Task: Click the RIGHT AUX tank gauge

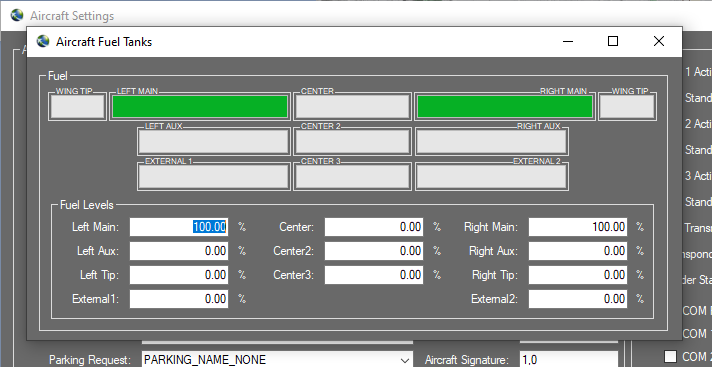Action: (491, 142)
